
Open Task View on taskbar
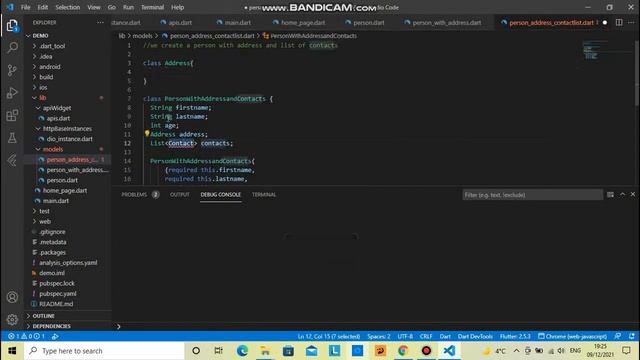click(219, 351)
